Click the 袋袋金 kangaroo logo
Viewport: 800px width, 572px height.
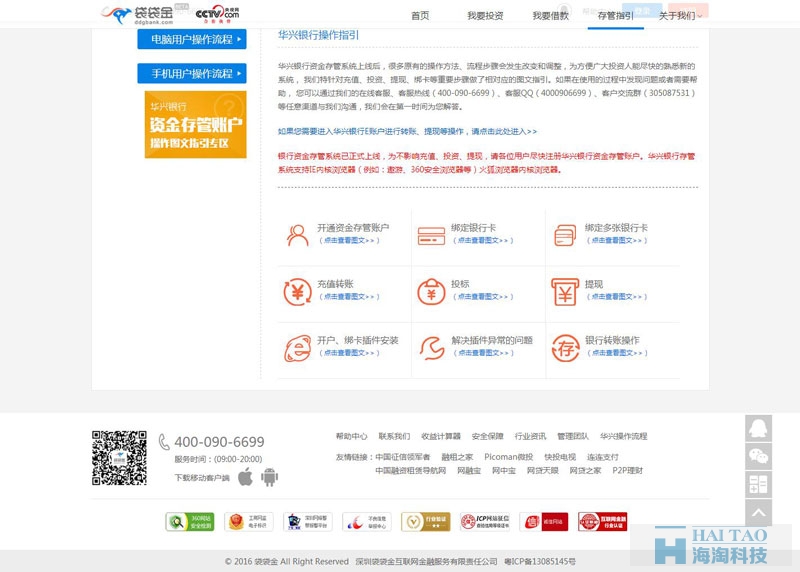(137, 15)
